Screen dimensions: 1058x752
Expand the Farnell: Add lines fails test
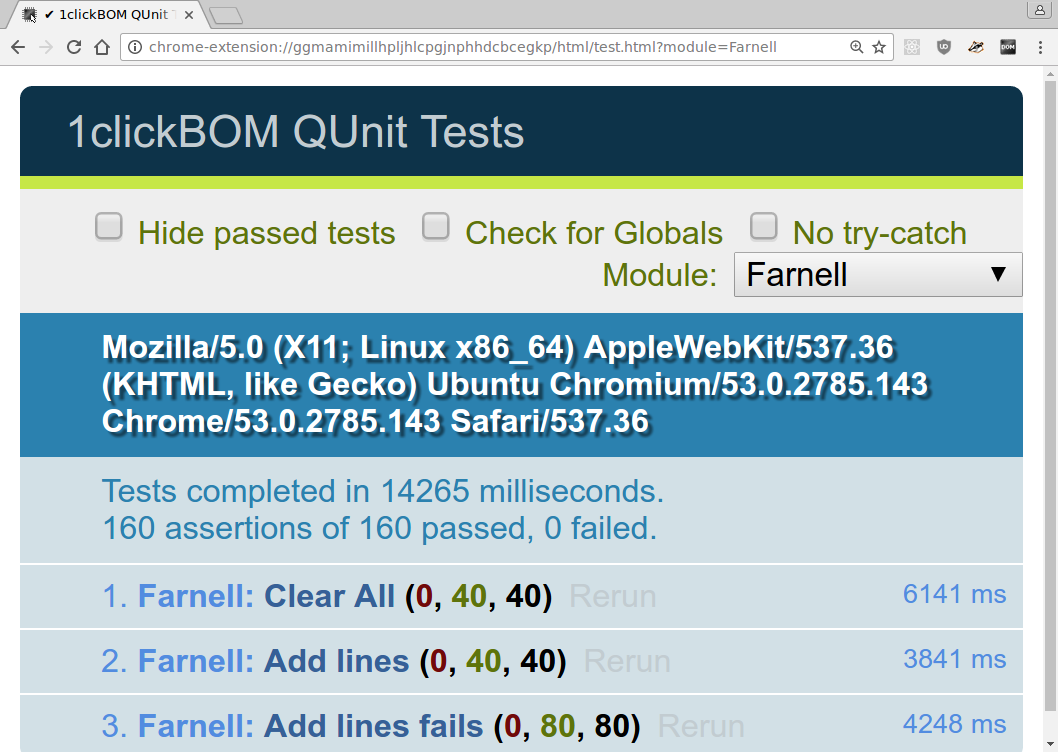373,727
